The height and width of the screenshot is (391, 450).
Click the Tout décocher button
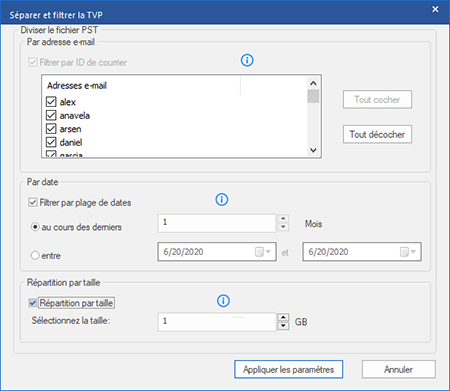tap(377, 134)
